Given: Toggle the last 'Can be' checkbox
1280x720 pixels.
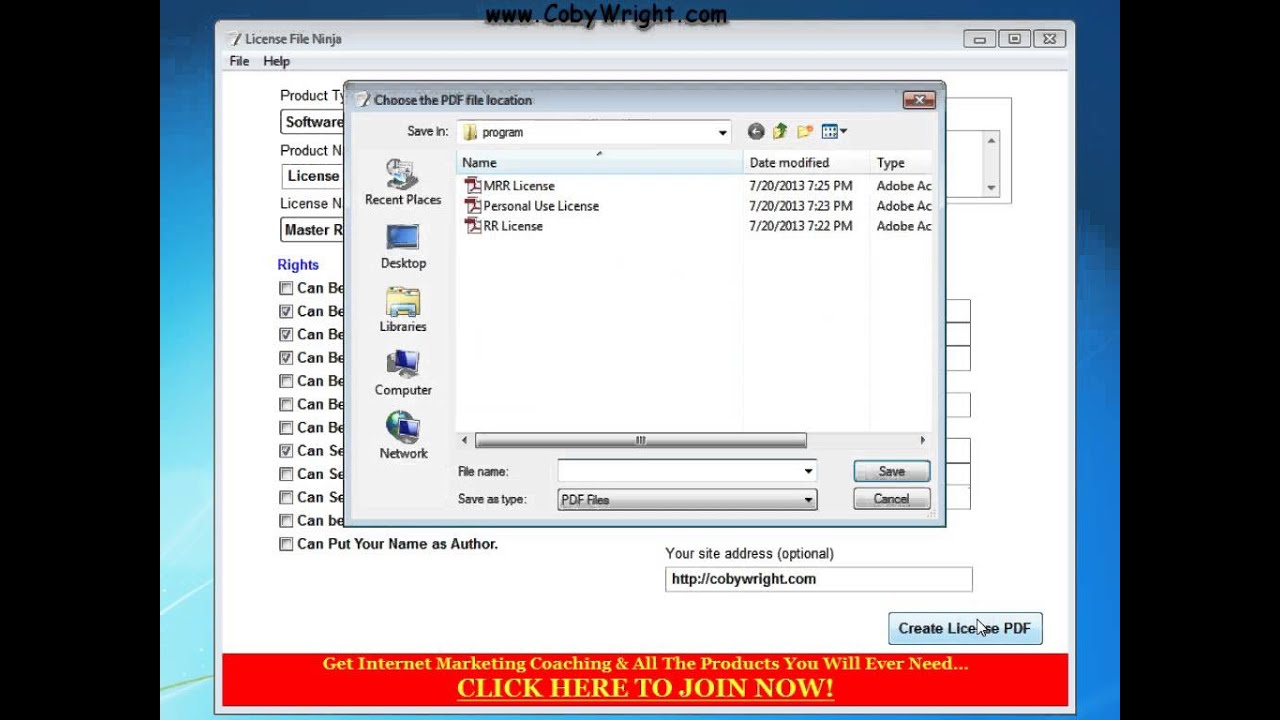Looking at the screenshot, I should pyautogui.click(x=286, y=521).
